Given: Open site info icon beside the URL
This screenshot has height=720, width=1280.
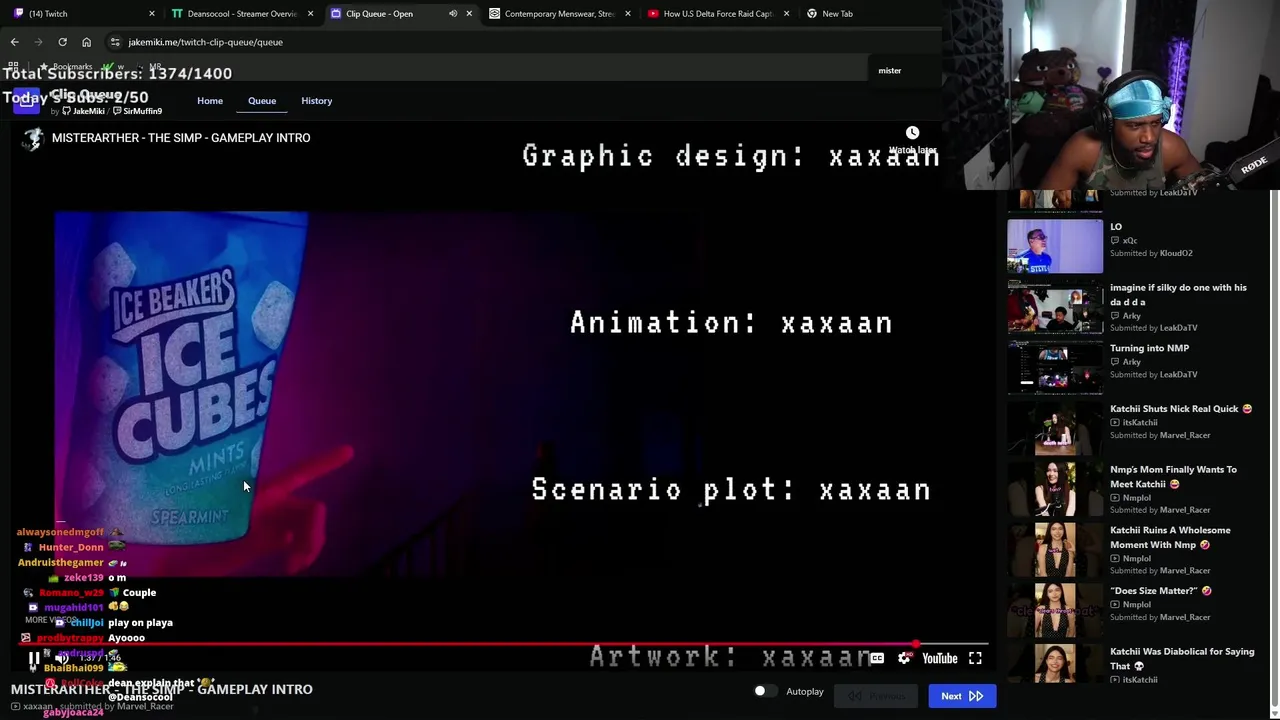Looking at the screenshot, I should pyautogui.click(x=115, y=42).
